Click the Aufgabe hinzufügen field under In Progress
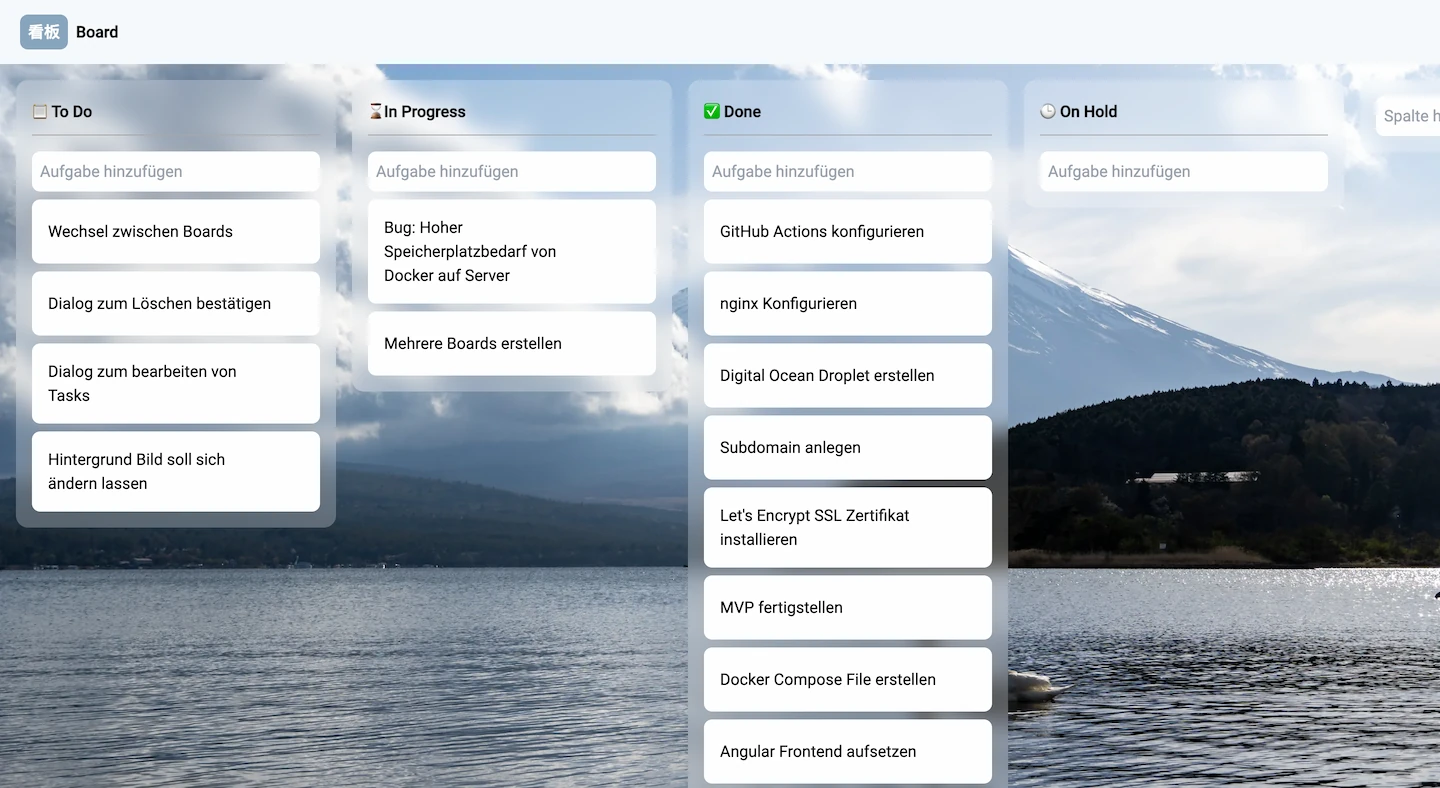This screenshot has height=788, width=1440. pyautogui.click(x=511, y=171)
